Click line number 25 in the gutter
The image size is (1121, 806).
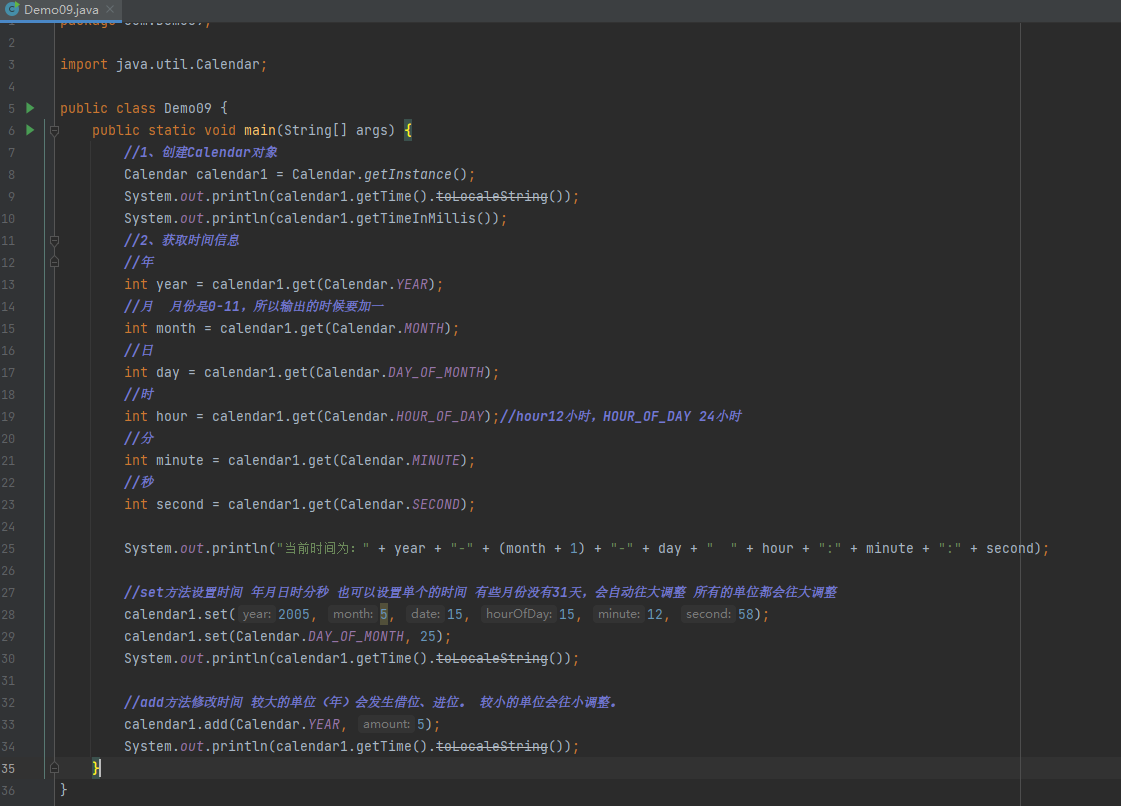(9, 549)
